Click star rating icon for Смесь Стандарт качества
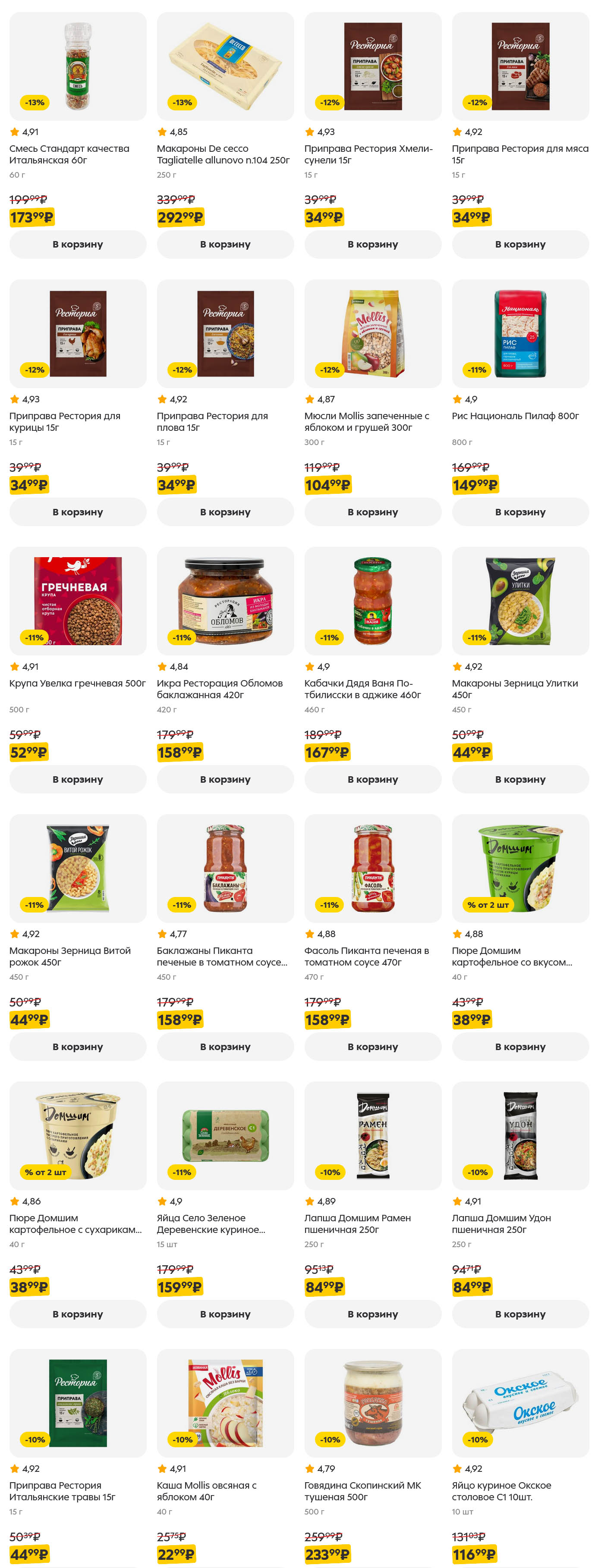Screen dimensions: 598x1568 [x=15, y=132]
